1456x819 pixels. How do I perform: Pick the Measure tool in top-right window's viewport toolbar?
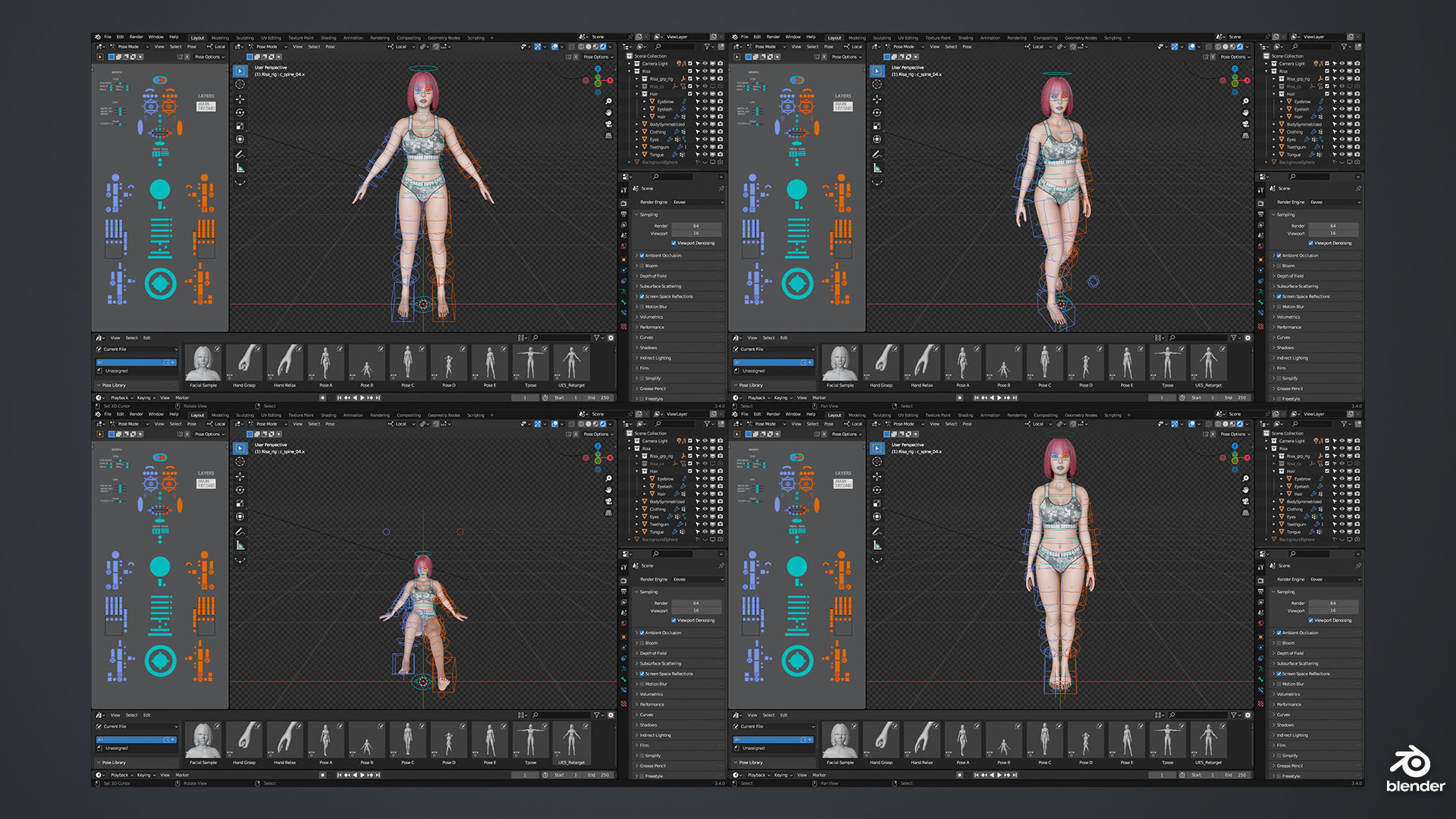(x=877, y=168)
